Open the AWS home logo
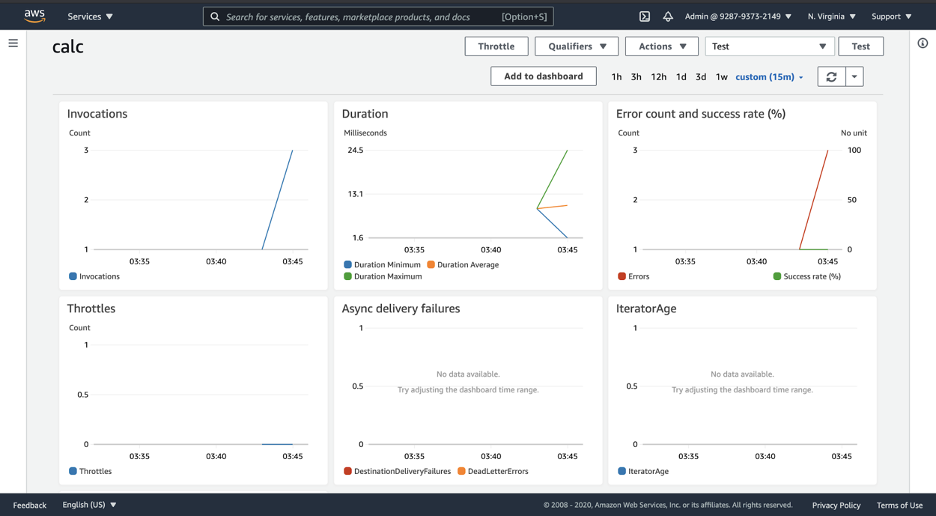936x516 pixels. 35,16
